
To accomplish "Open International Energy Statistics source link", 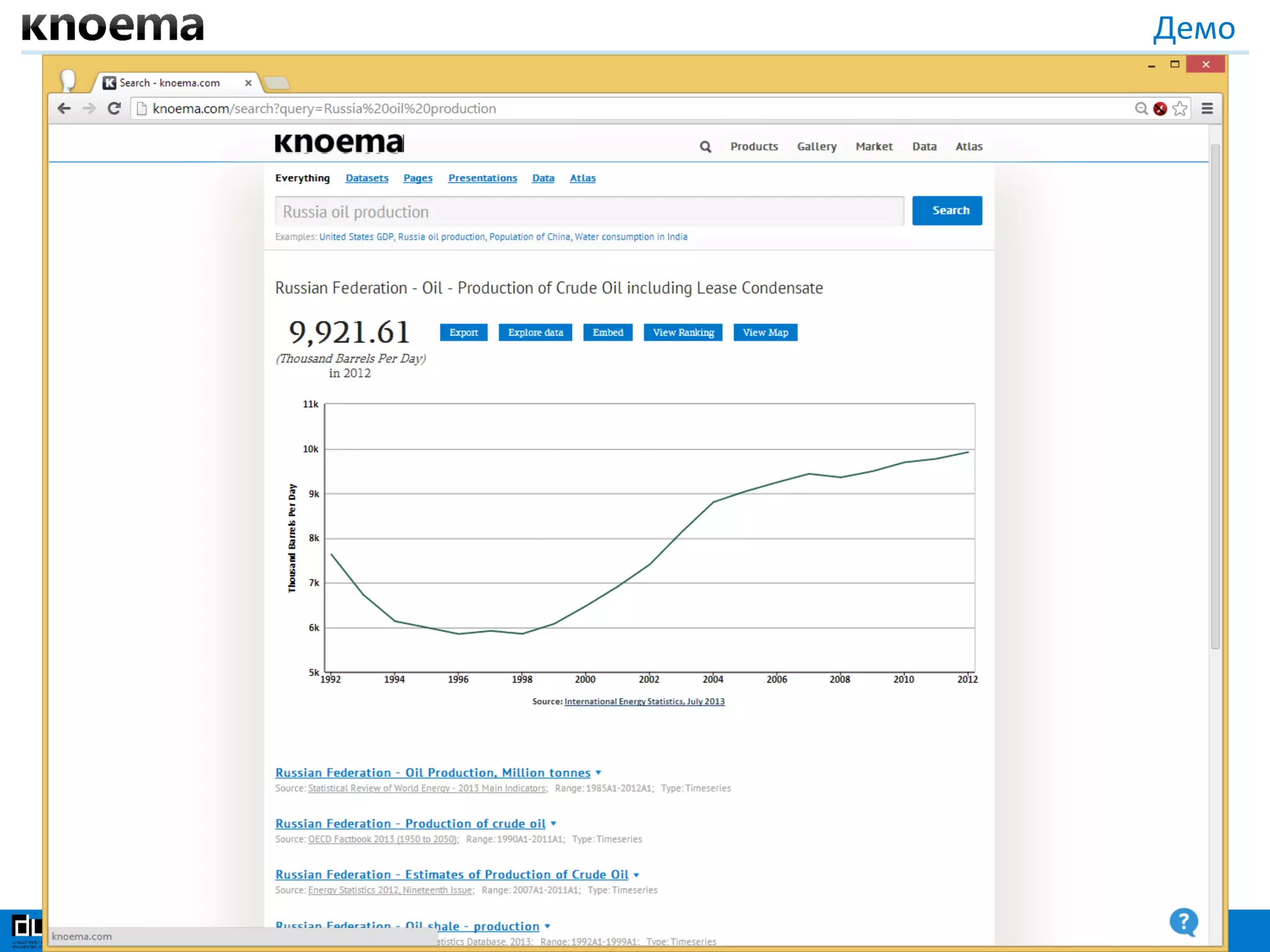I will [644, 702].
